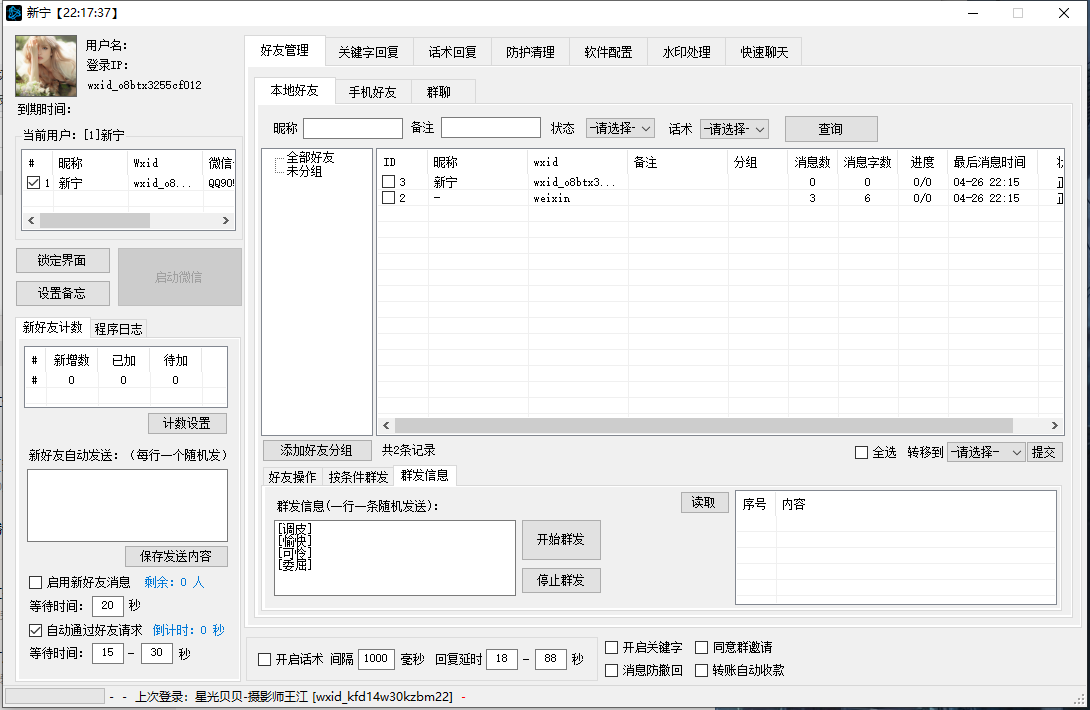Image resolution: width=1090 pixels, height=710 pixels.
Task: Click the 设置备忘 button
Action: [63, 293]
